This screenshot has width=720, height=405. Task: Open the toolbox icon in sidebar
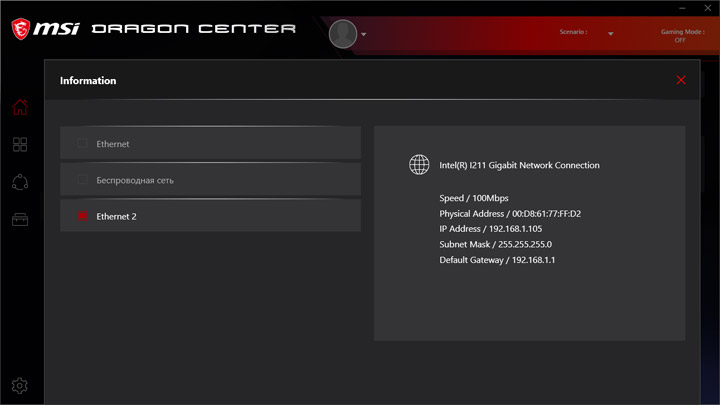[x=20, y=219]
